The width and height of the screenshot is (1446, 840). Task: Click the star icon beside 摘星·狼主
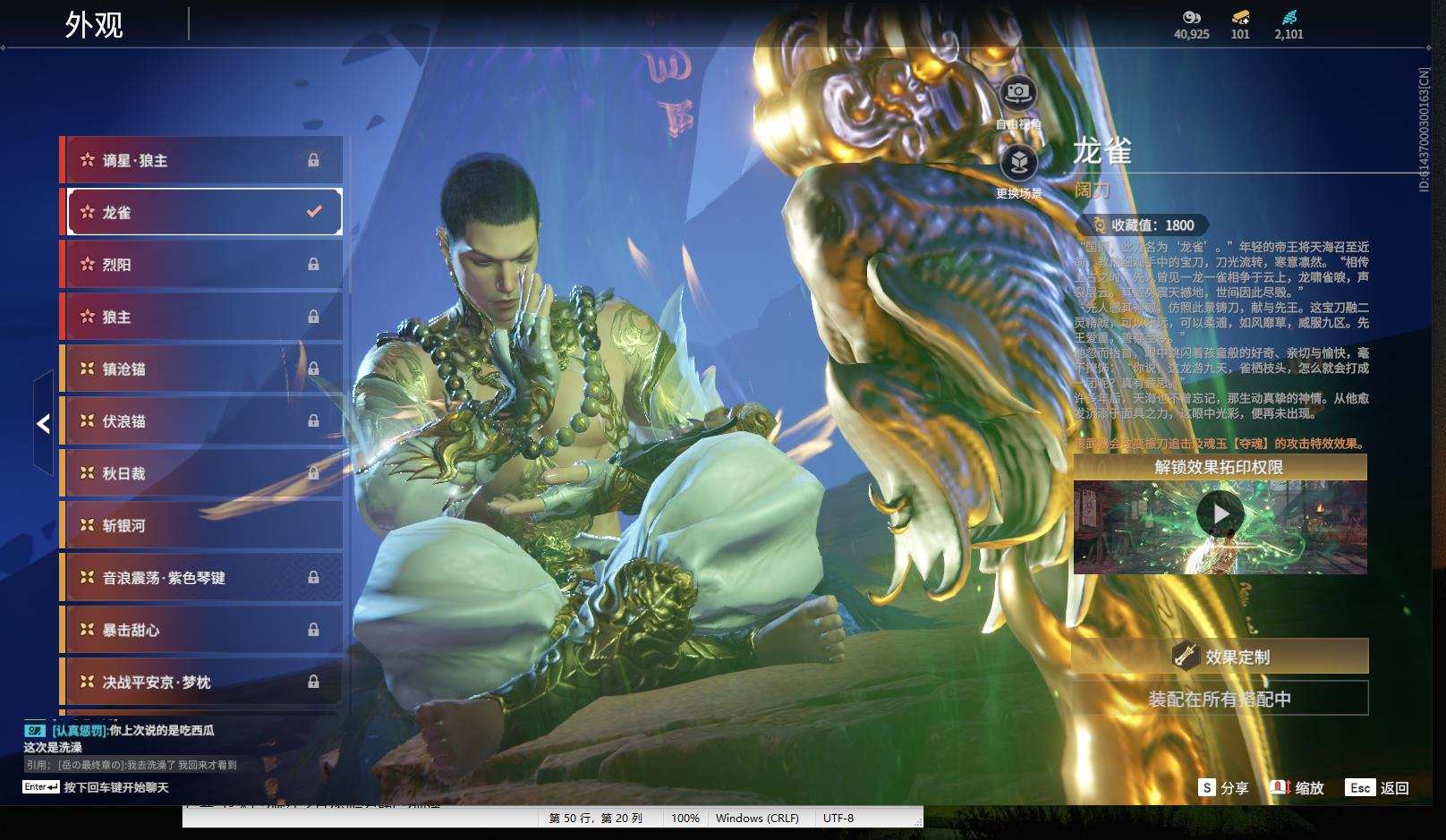(x=87, y=160)
